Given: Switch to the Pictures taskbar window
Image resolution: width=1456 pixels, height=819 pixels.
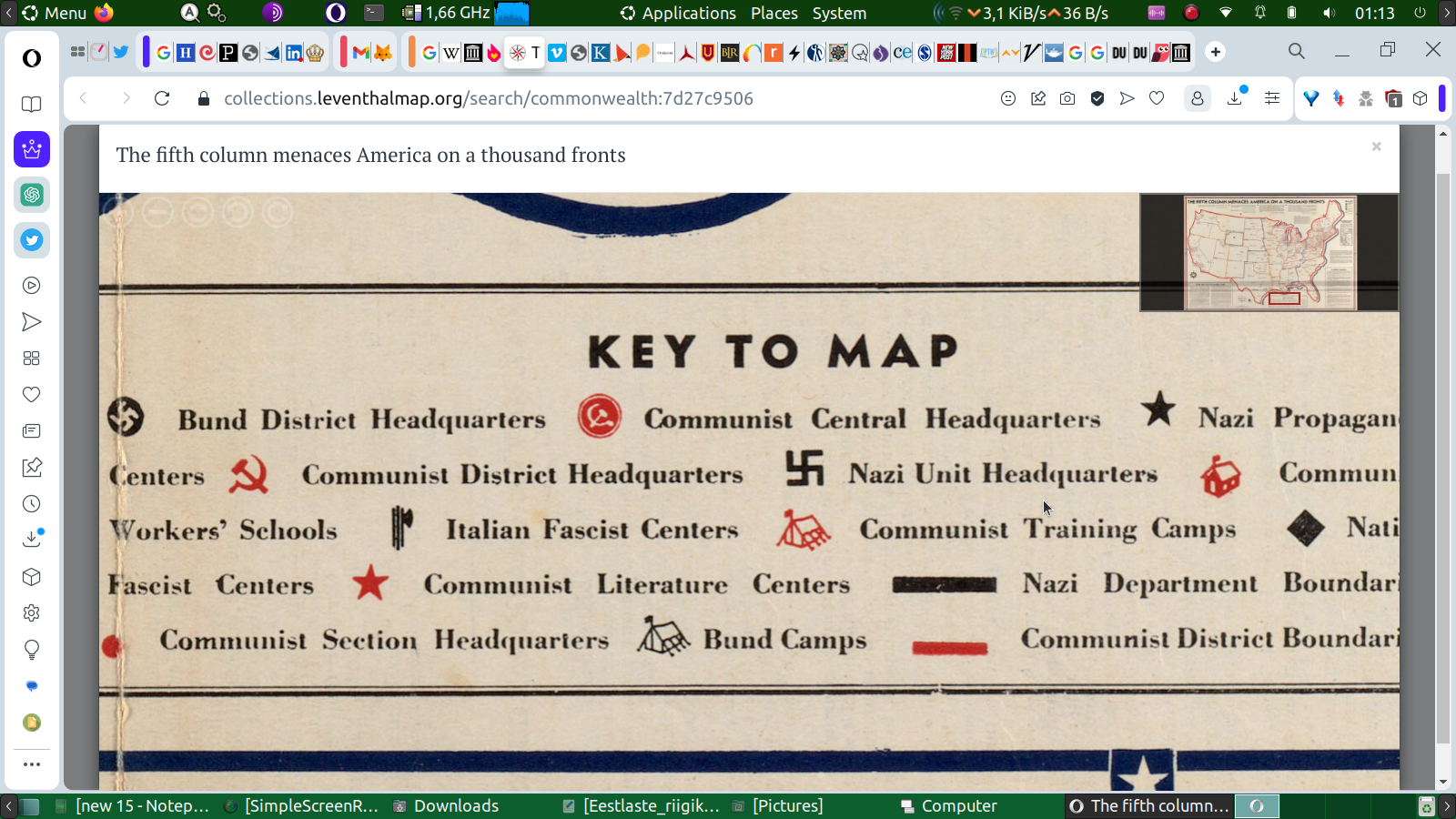Looking at the screenshot, I should (779, 806).
